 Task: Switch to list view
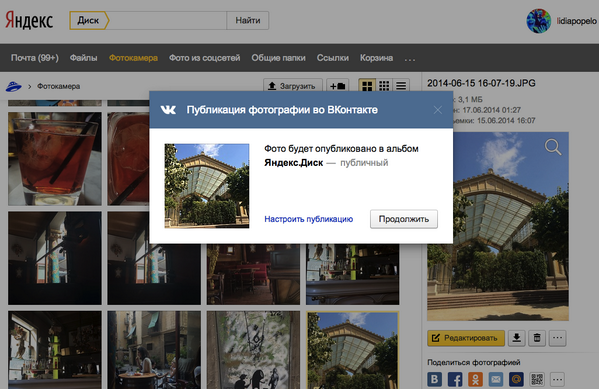(401, 86)
